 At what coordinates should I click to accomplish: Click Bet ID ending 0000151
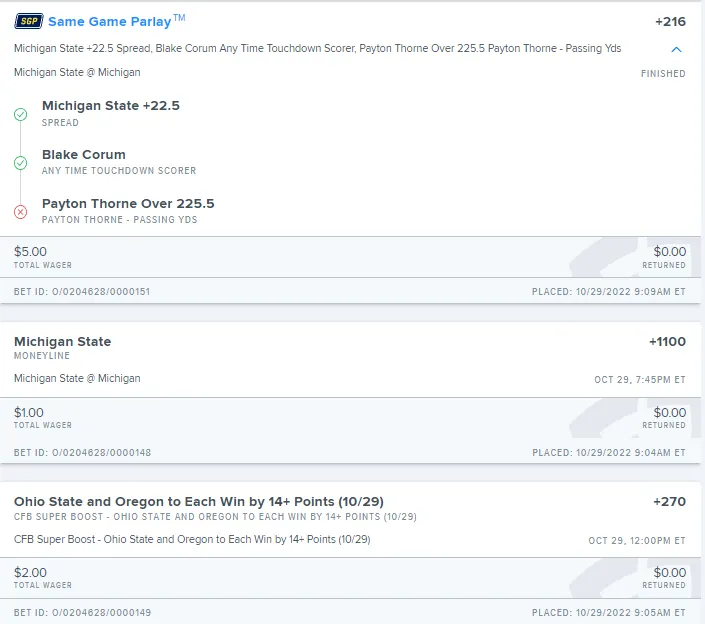click(x=82, y=292)
